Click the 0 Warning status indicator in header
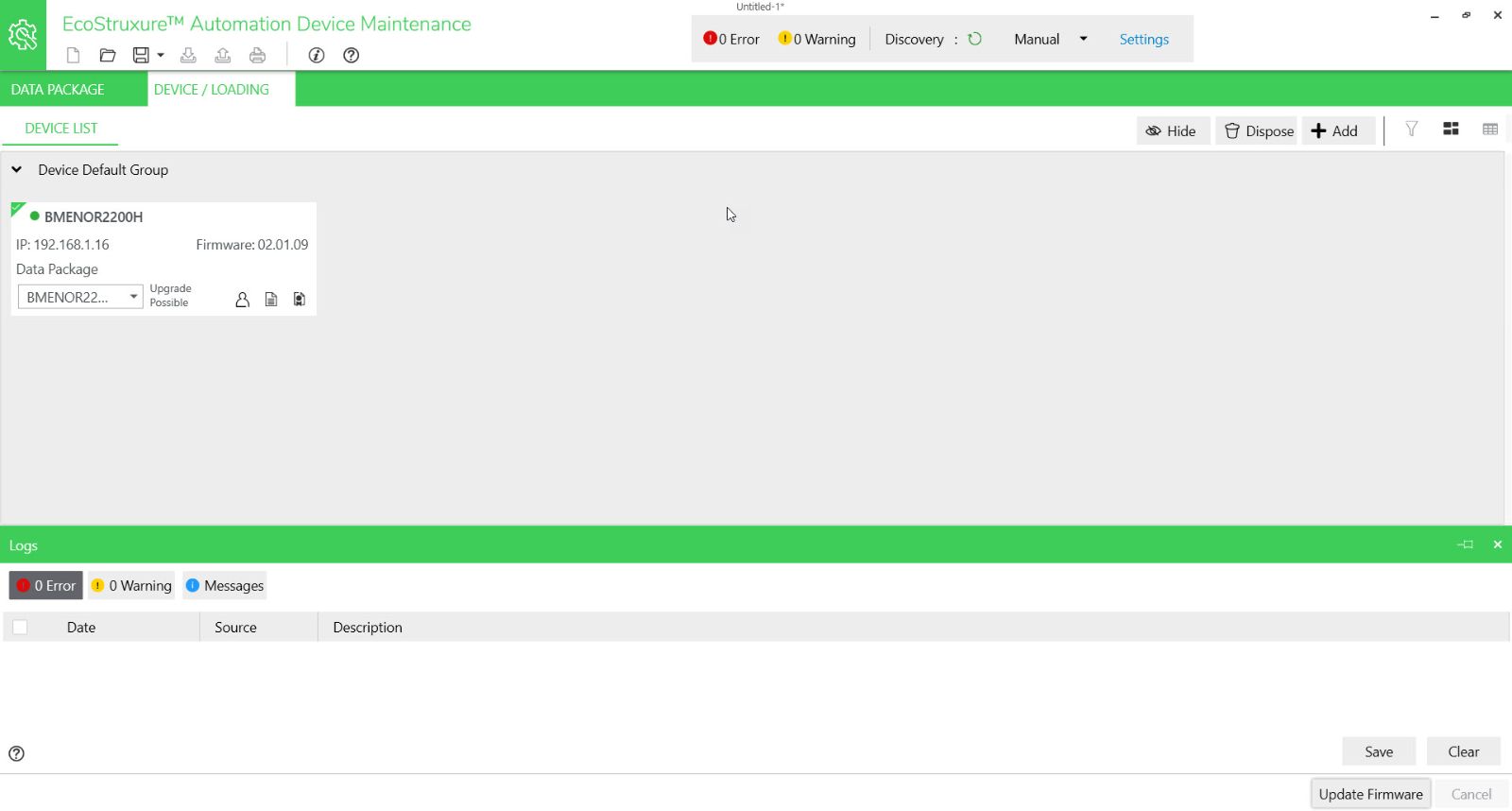Image resolution: width=1512 pixels, height=811 pixels. pyautogui.click(x=816, y=39)
